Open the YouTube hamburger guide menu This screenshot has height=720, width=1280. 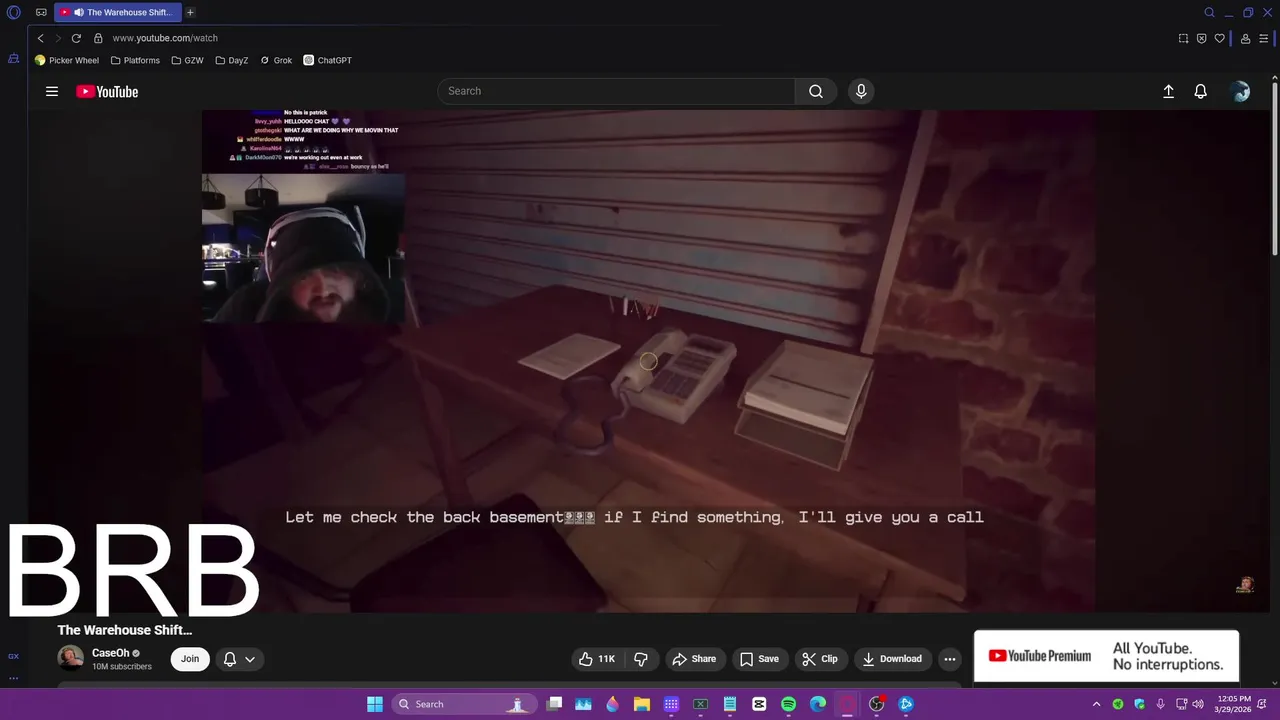click(52, 91)
